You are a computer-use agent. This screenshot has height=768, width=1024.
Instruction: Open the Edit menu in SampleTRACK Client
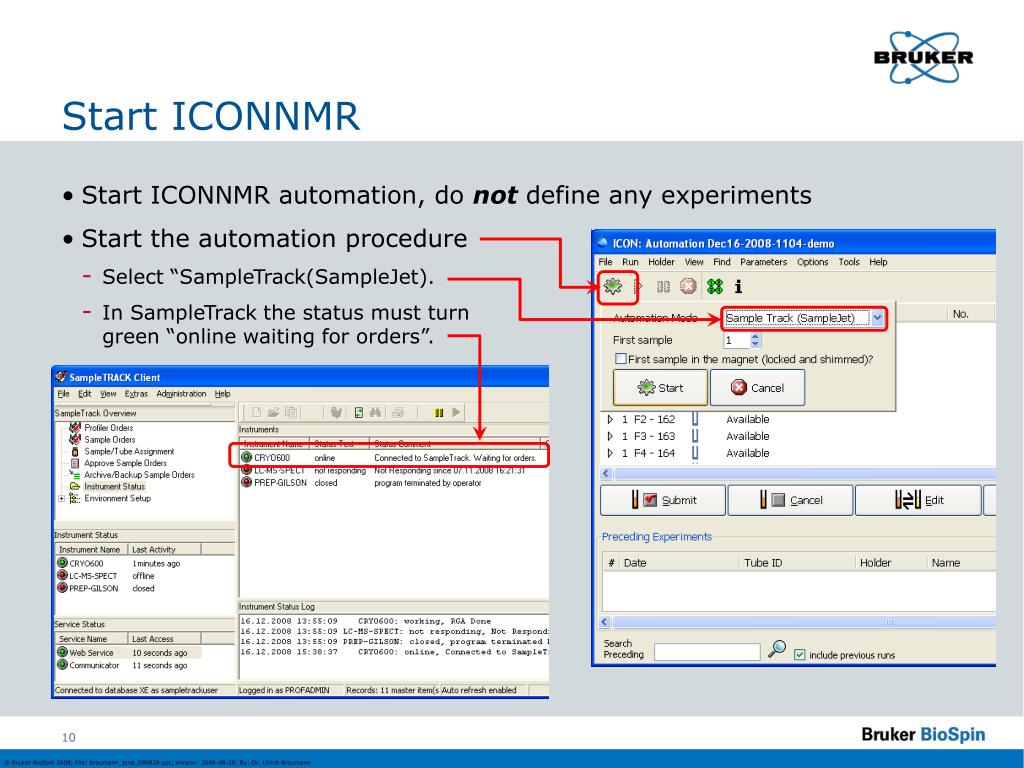(x=85, y=394)
